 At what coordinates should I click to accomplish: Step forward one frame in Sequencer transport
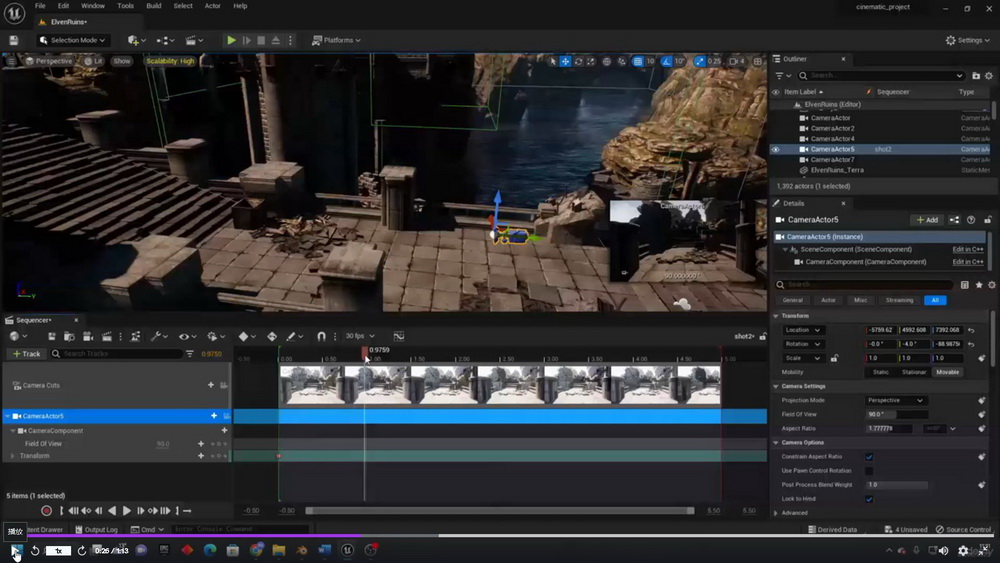point(140,511)
